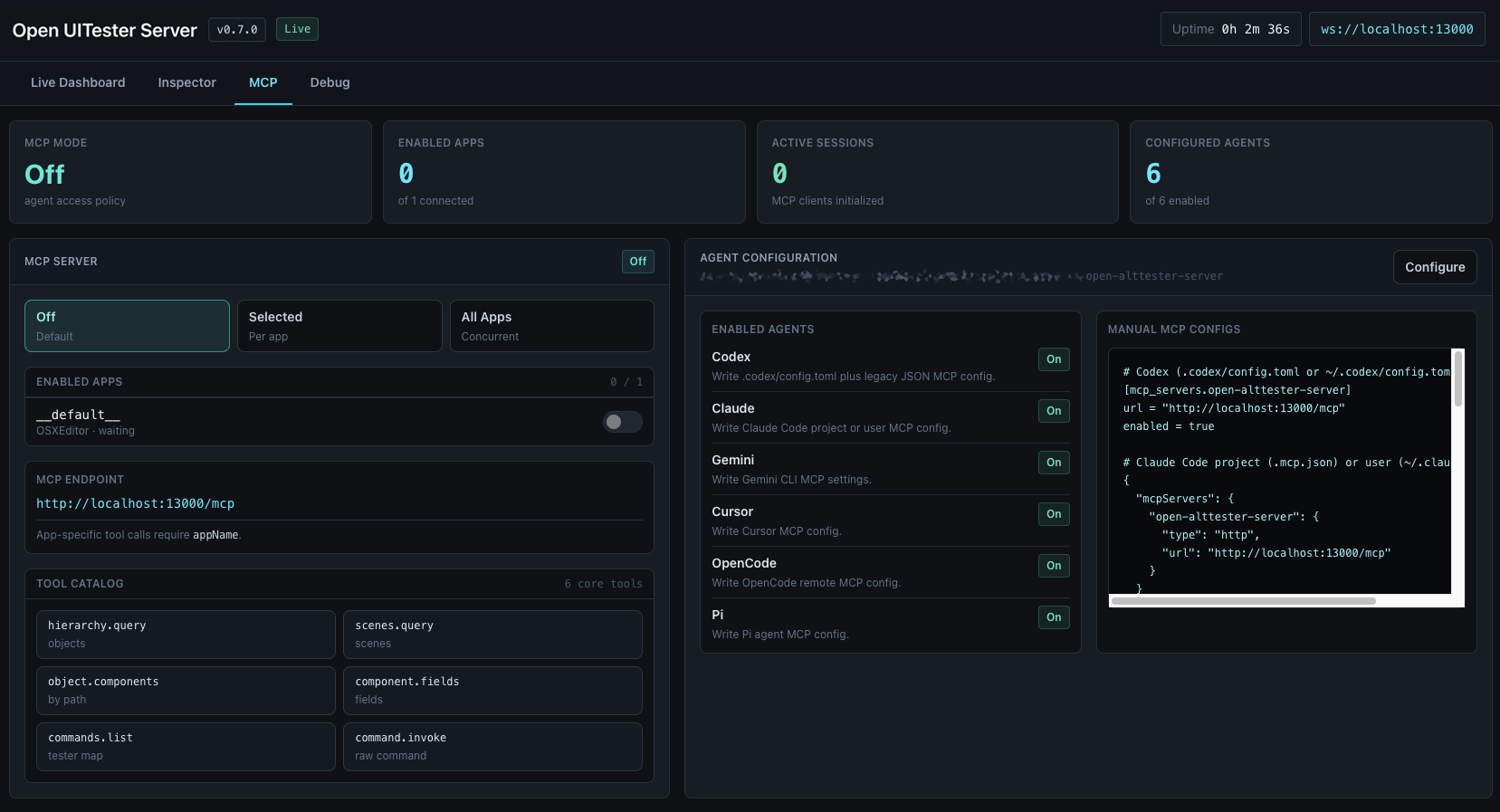Open the Debug tab
Image resolution: width=1500 pixels, height=812 pixels.
pos(330,82)
